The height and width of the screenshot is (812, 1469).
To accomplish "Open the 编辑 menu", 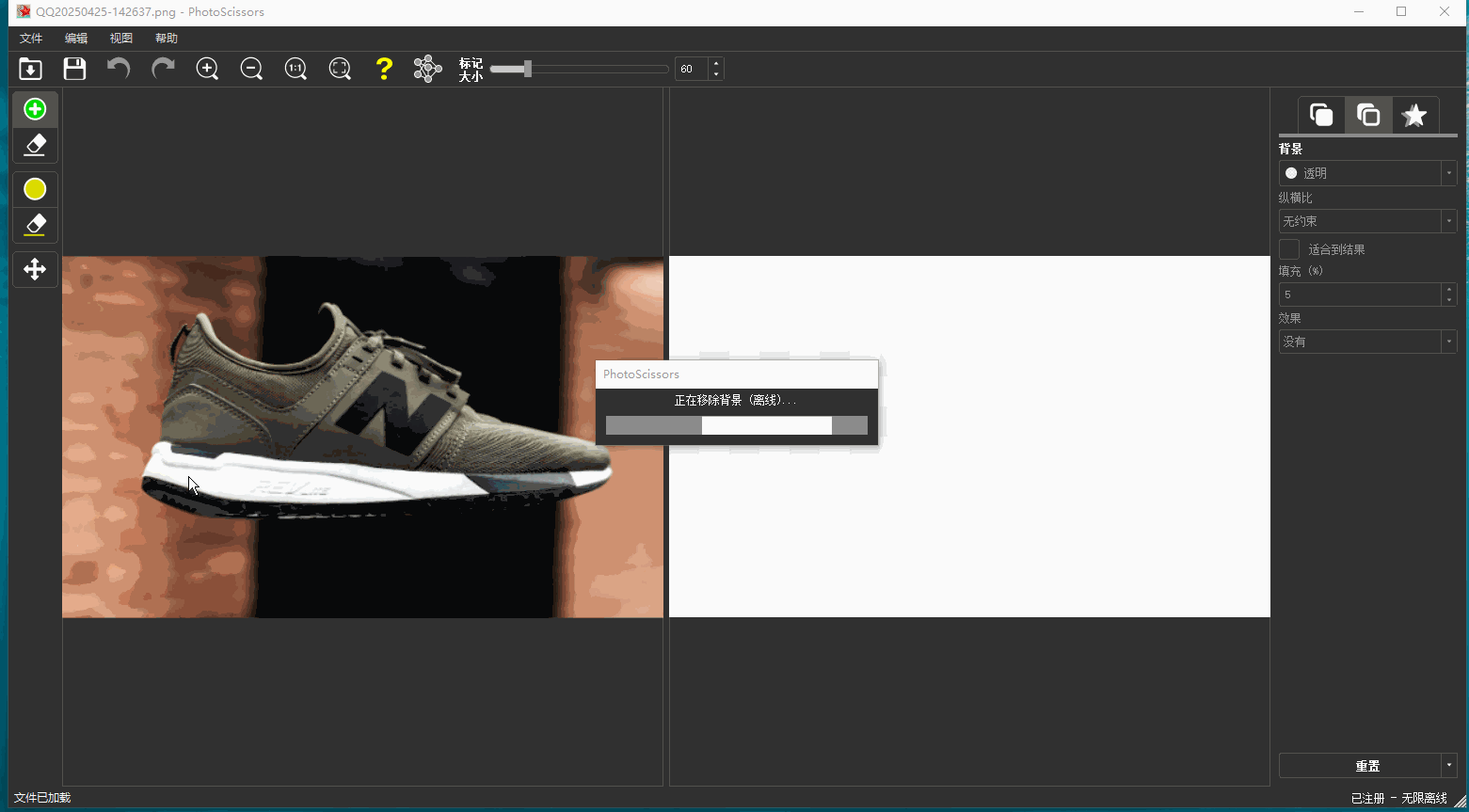I will coord(76,39).
